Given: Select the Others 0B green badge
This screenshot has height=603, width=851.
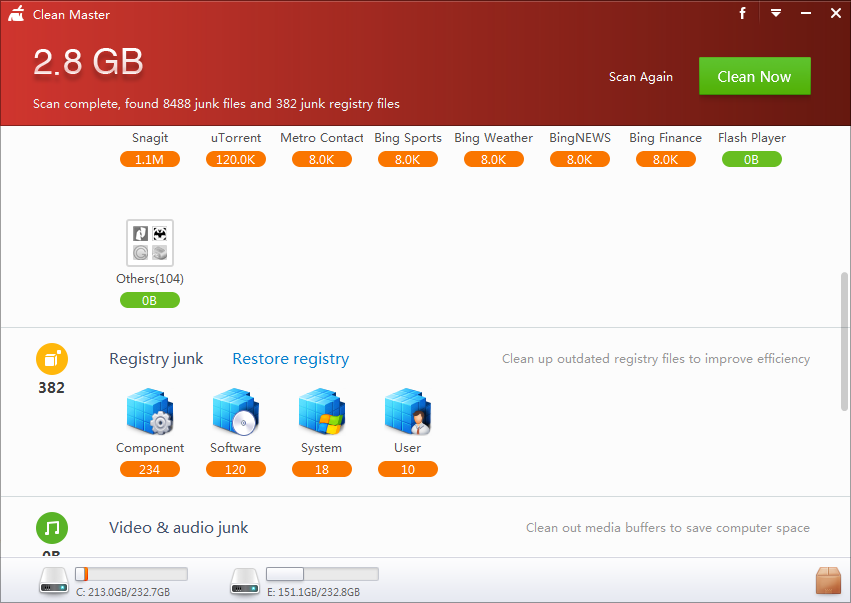Looking at the screenshot, I should (x=150, y=300).
